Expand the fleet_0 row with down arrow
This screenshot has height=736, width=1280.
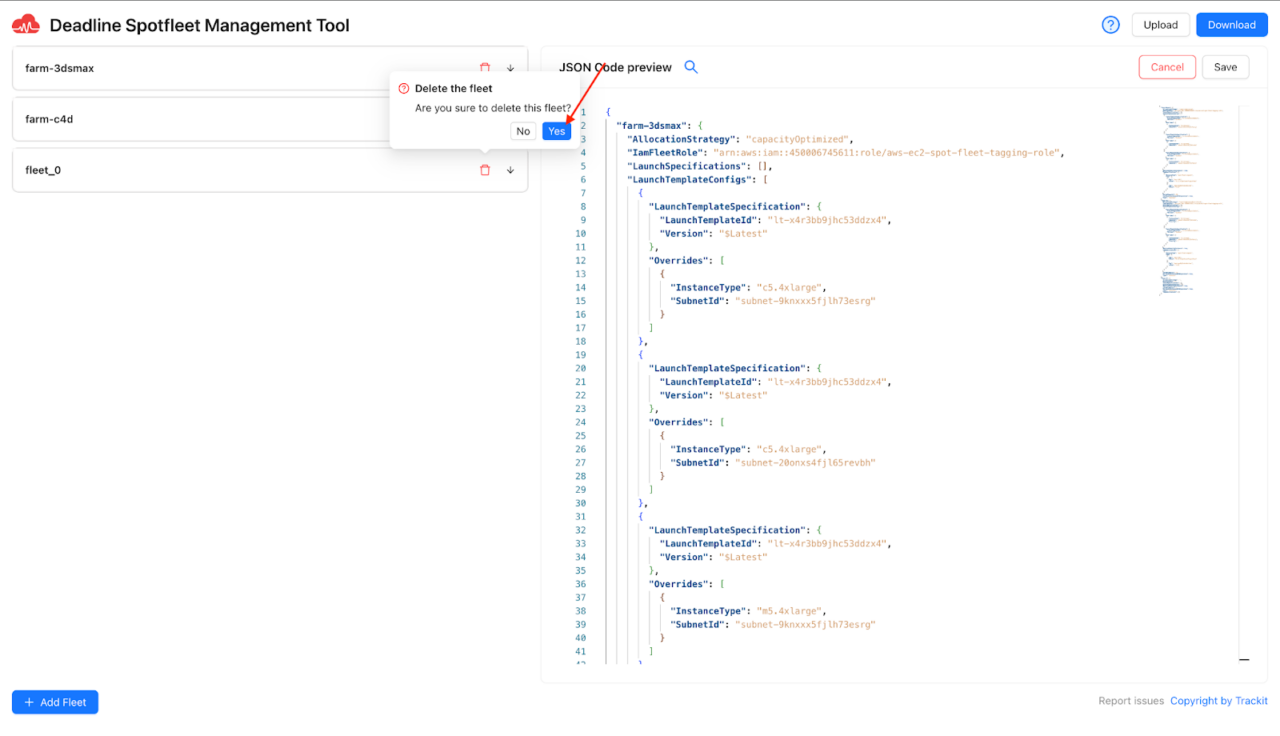click(510, 170)
